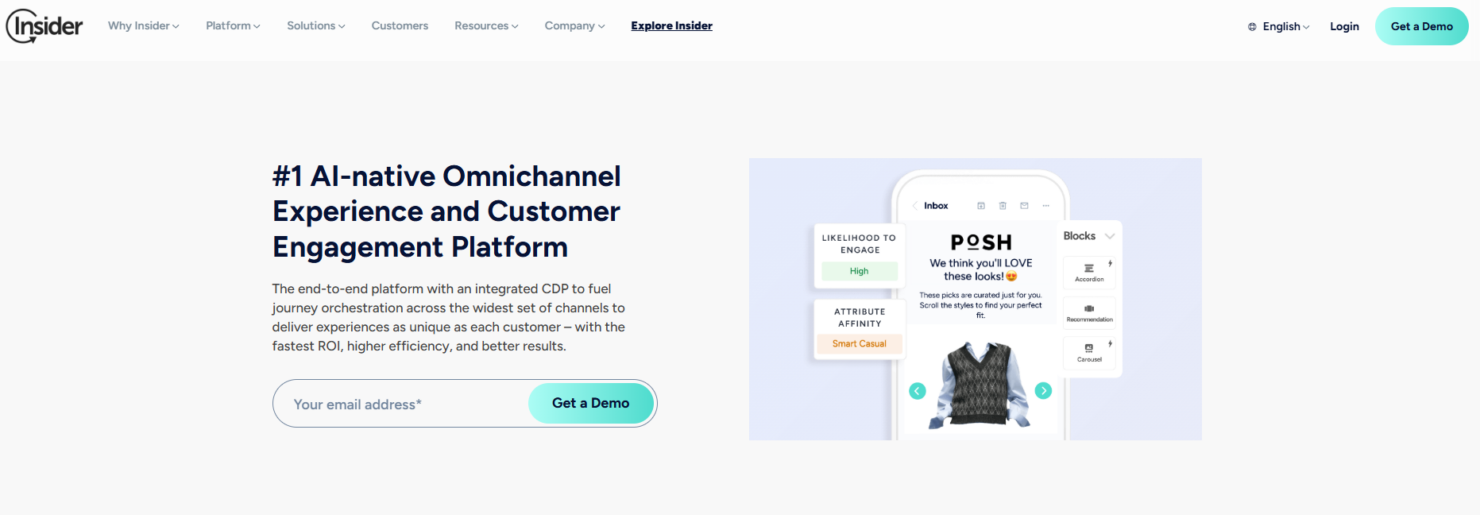Go to the Customers page

tap(400, 26)
